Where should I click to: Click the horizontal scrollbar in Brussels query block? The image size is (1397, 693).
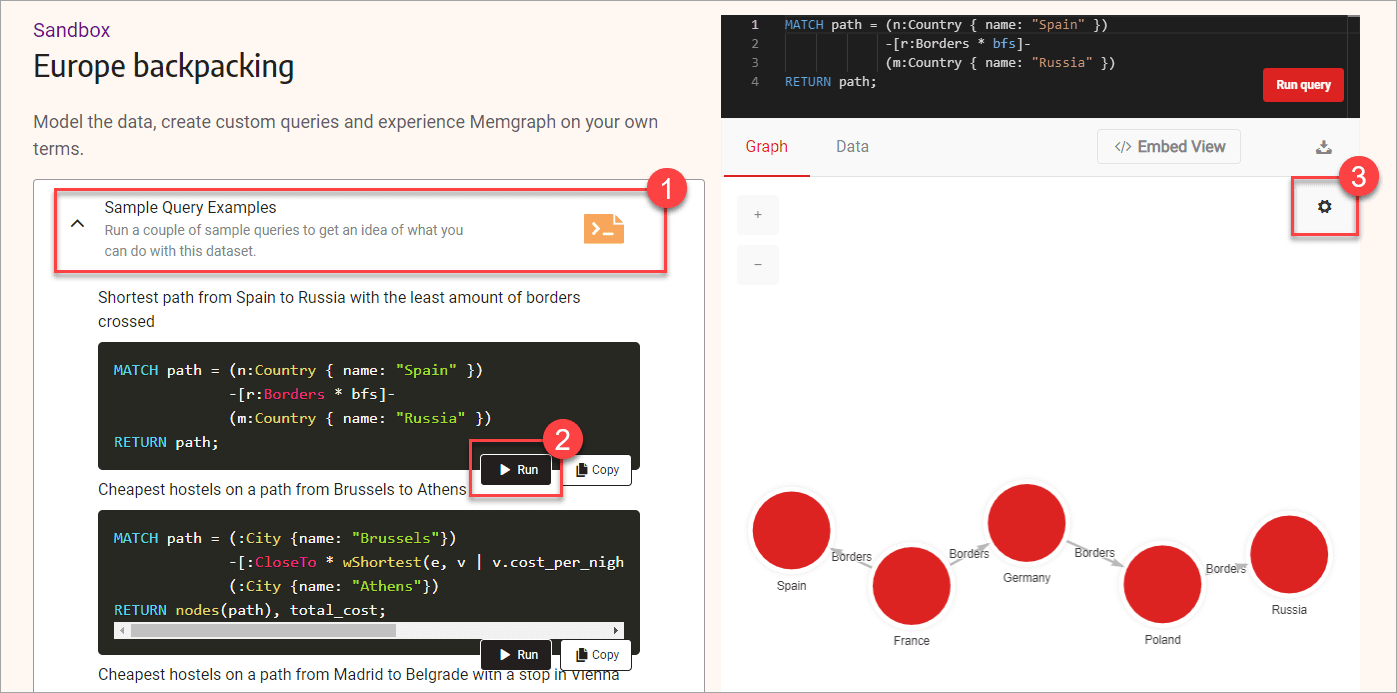pos(264,631)
